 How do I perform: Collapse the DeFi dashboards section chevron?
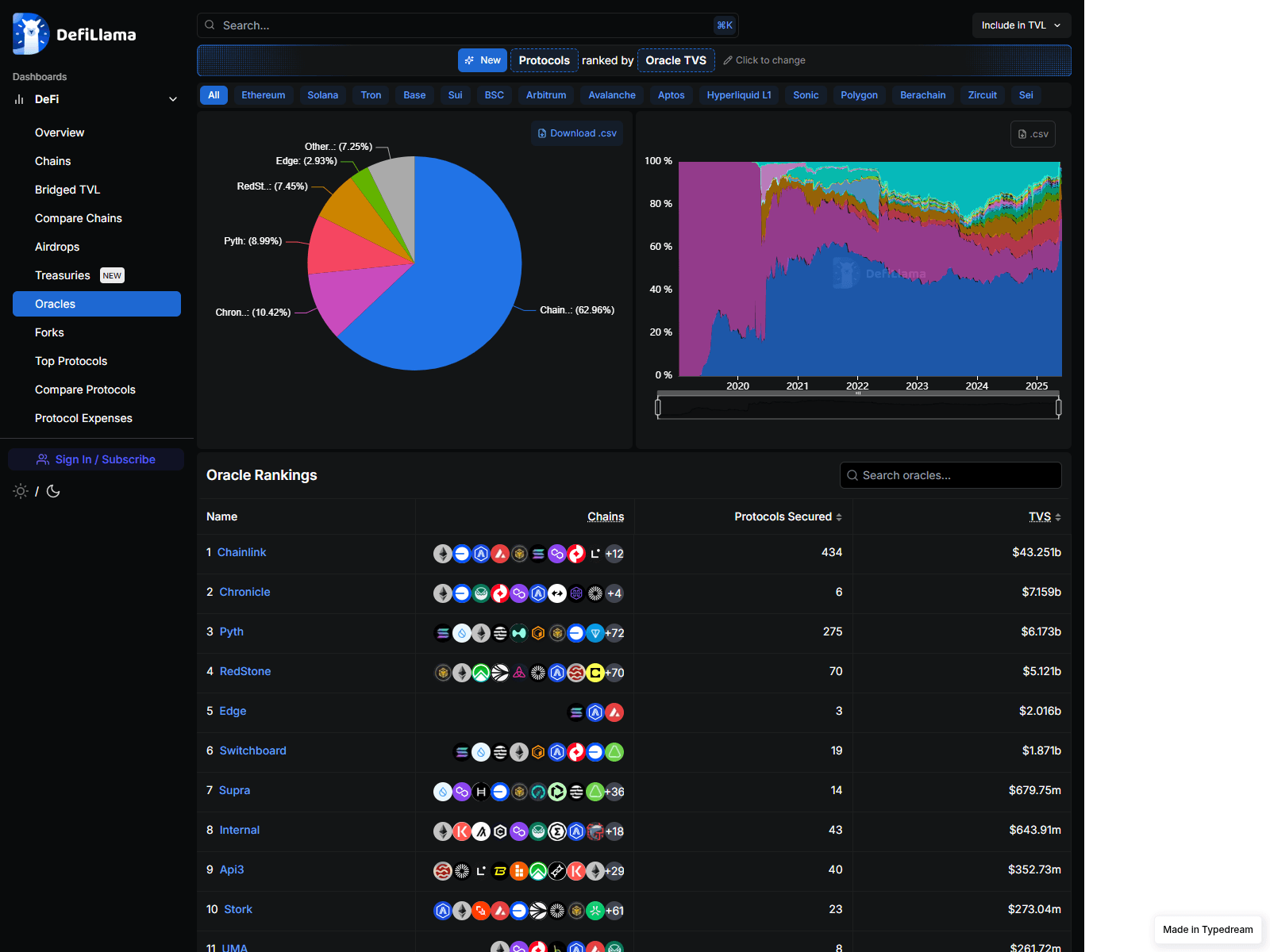pyautogui.click(x=173, y=99)
